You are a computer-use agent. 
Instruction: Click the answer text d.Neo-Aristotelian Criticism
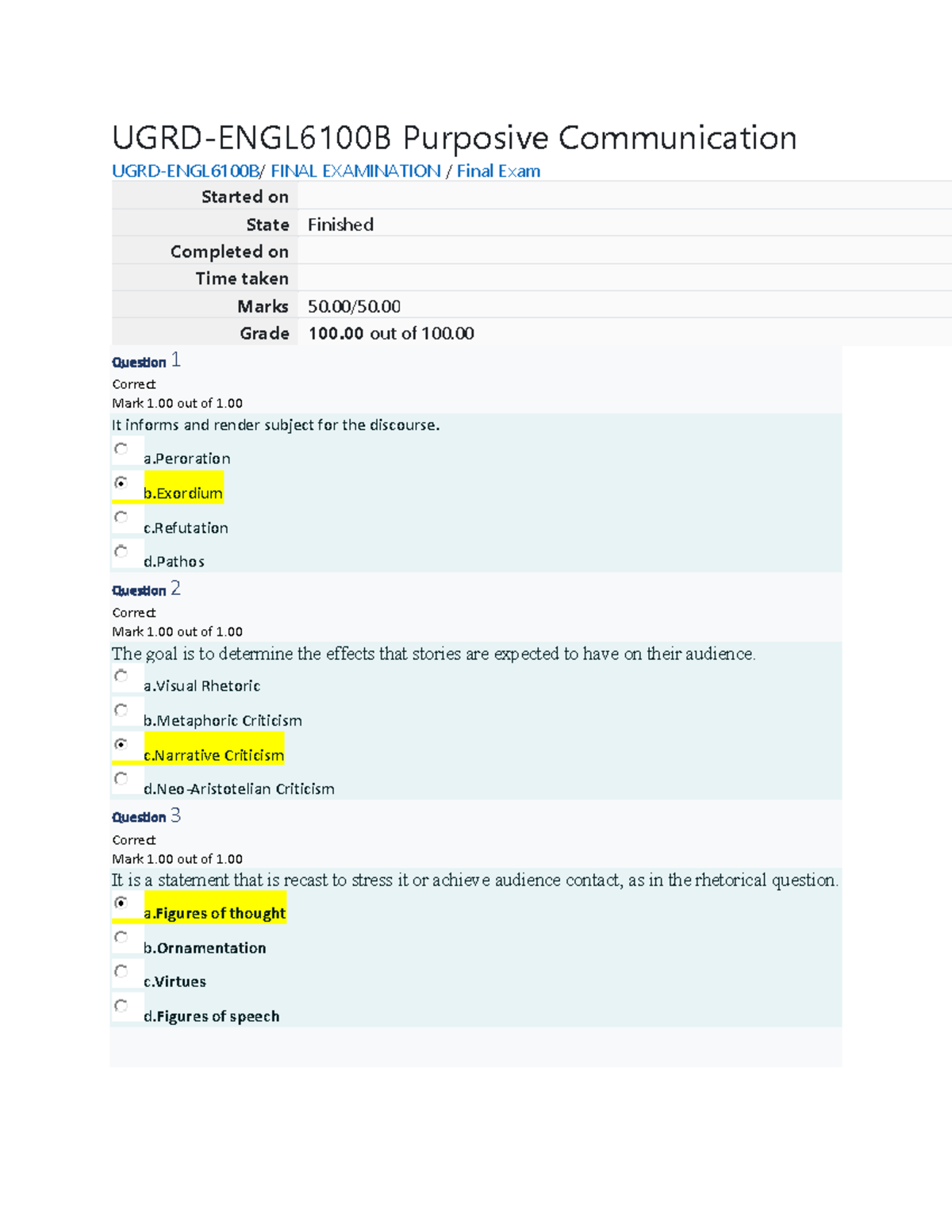pyautogui.click(x=239, y=789)
